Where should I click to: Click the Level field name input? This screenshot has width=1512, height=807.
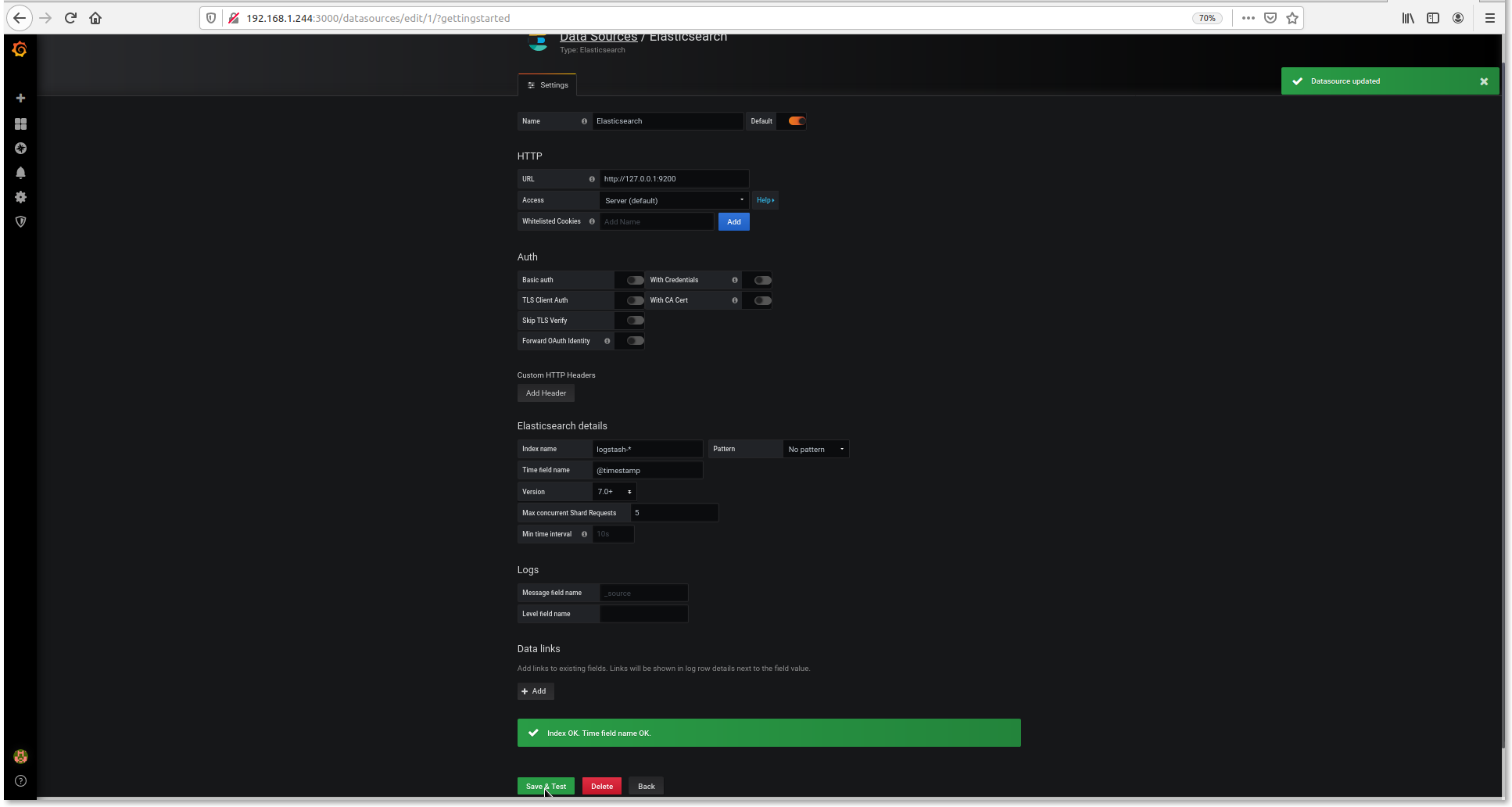tap(643, 614)
